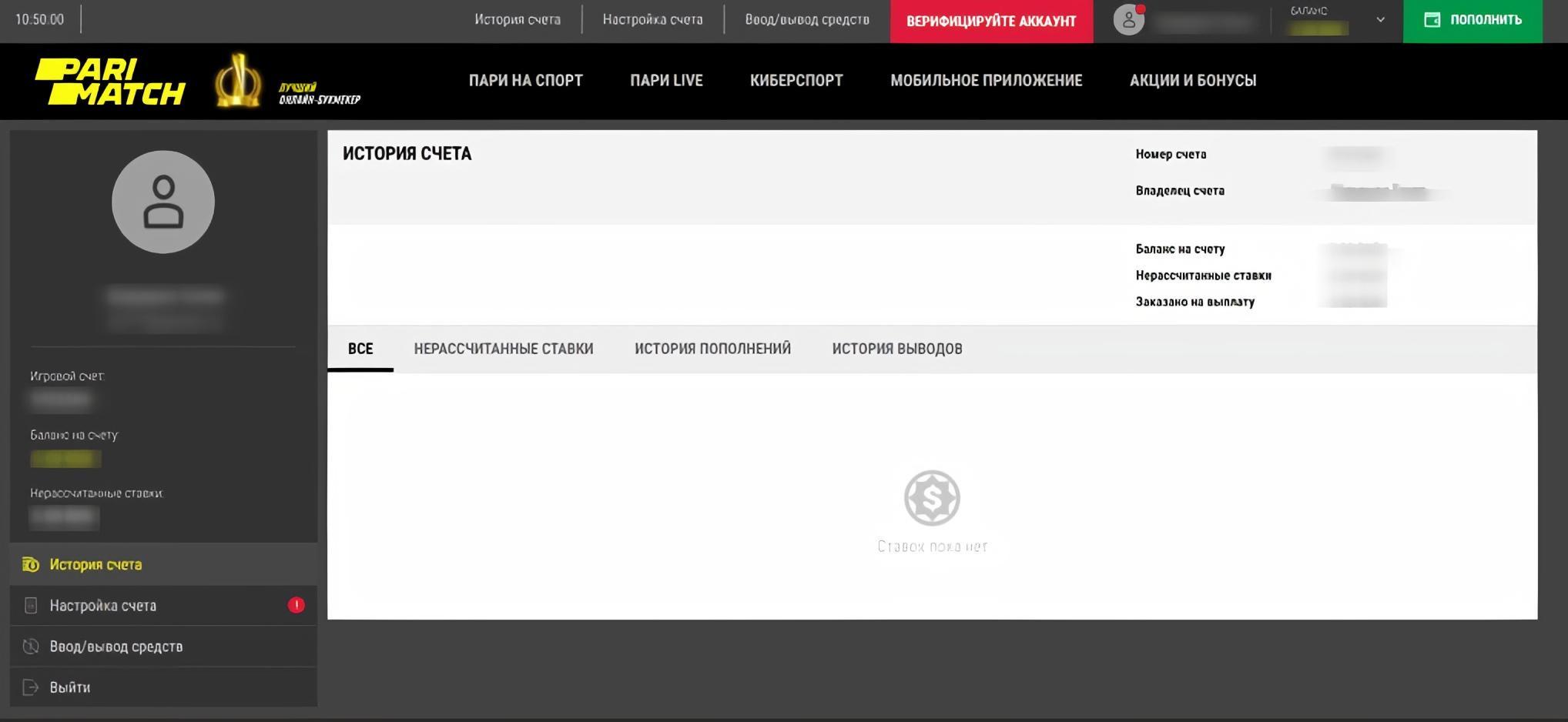Image resolution: width=1568 pixels, height=722 pixels.
Task: Click the golden award trophy icon
Action: (238, 79)
